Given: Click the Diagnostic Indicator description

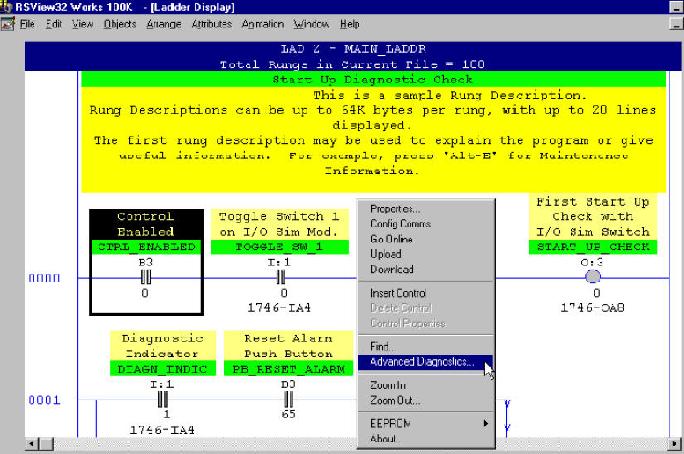Looking at the screenshot, I should point(163,346).
